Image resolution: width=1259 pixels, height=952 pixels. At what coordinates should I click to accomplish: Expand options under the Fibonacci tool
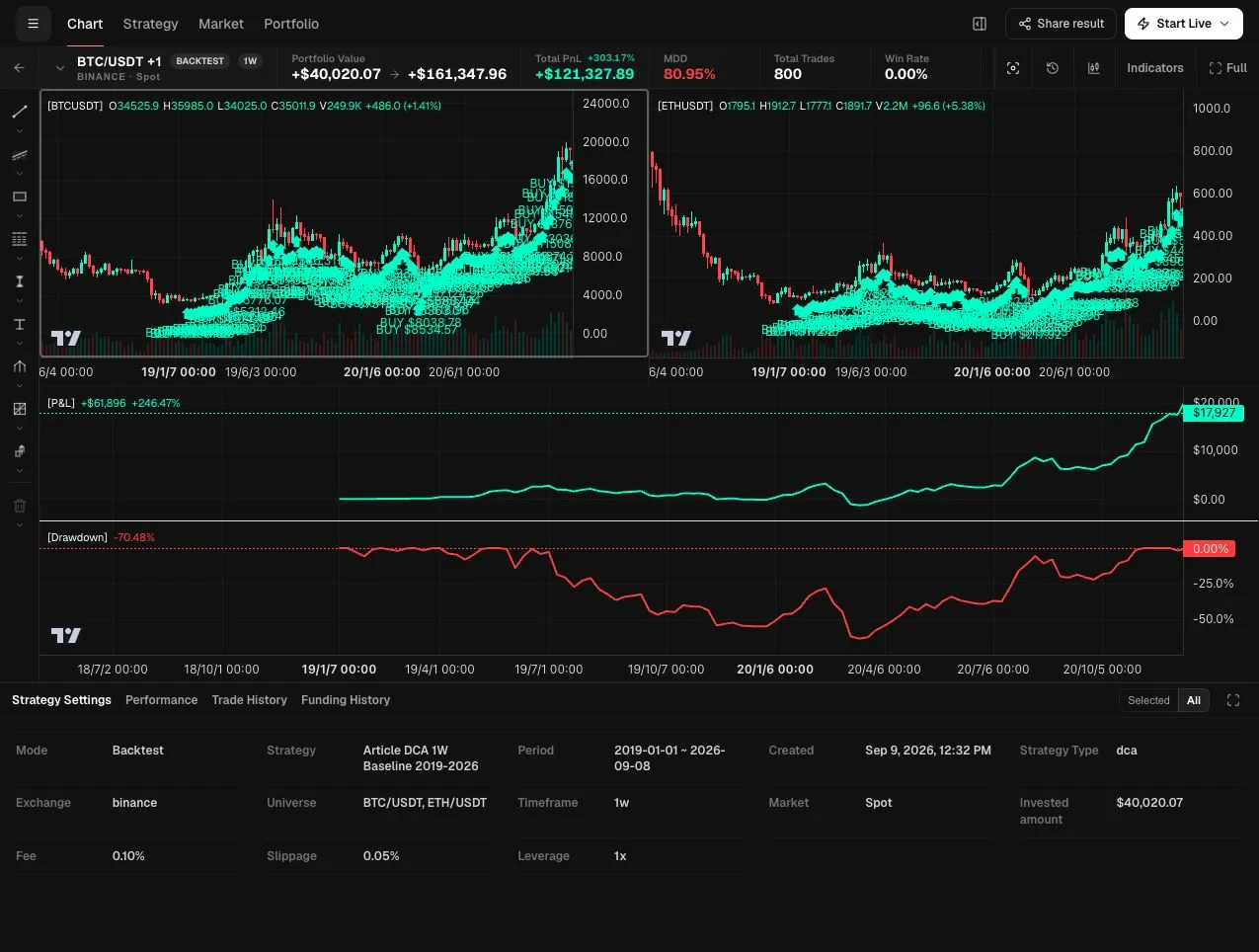(x=19, y=259)
